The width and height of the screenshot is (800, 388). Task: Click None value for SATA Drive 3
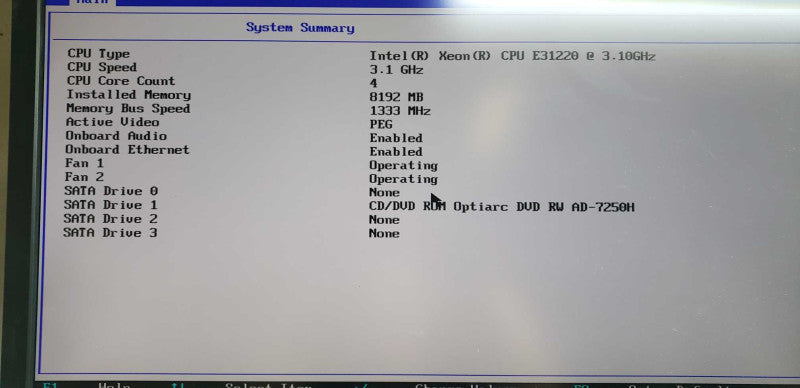point(384,234)
